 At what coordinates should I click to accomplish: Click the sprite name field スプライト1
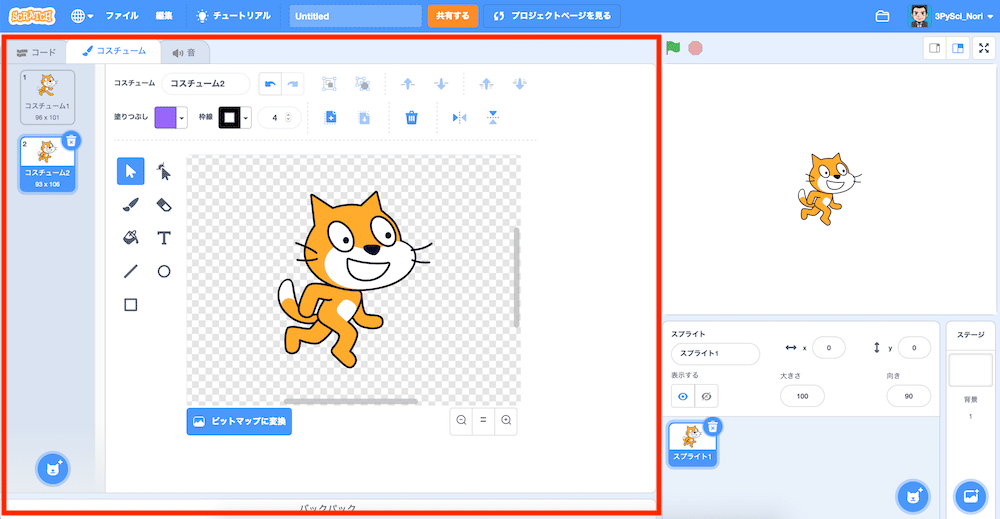point(715,353)
